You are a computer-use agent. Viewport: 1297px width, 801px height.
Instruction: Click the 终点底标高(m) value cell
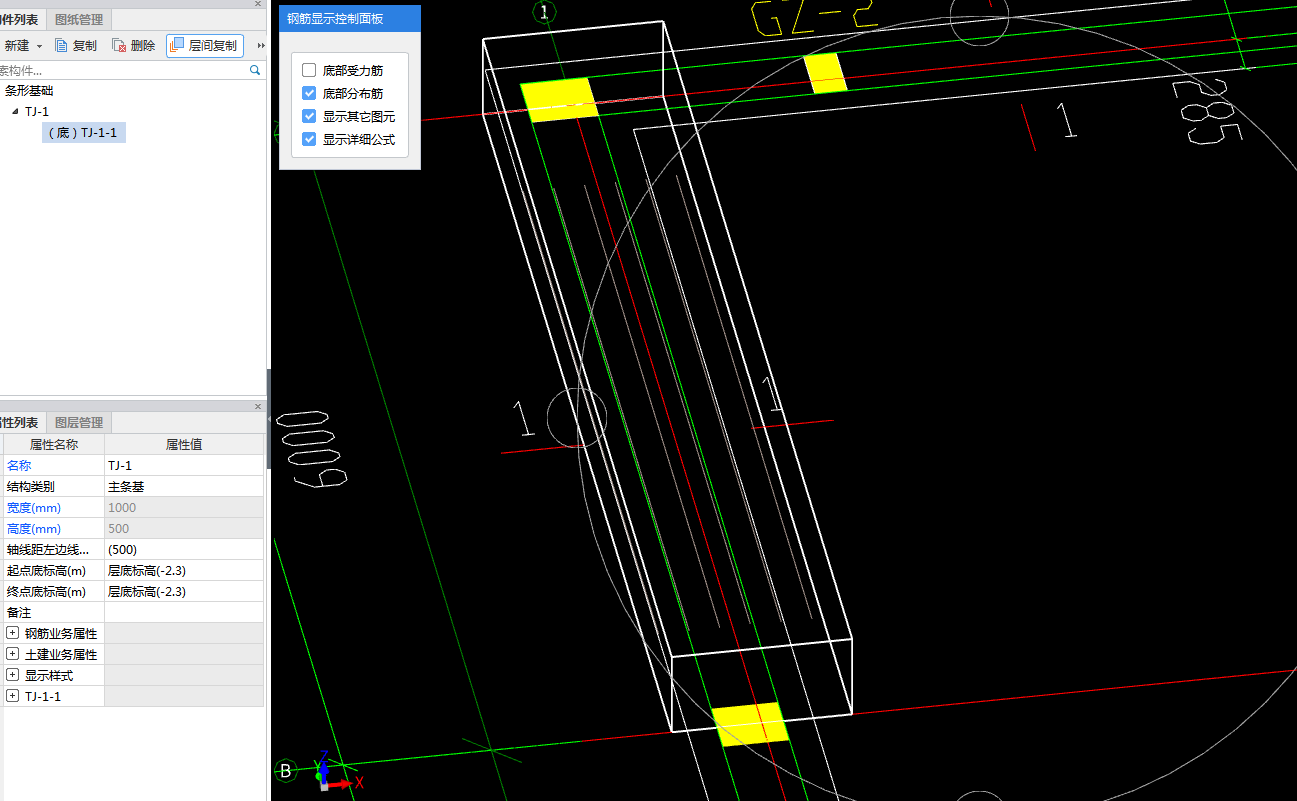[184, 591]
